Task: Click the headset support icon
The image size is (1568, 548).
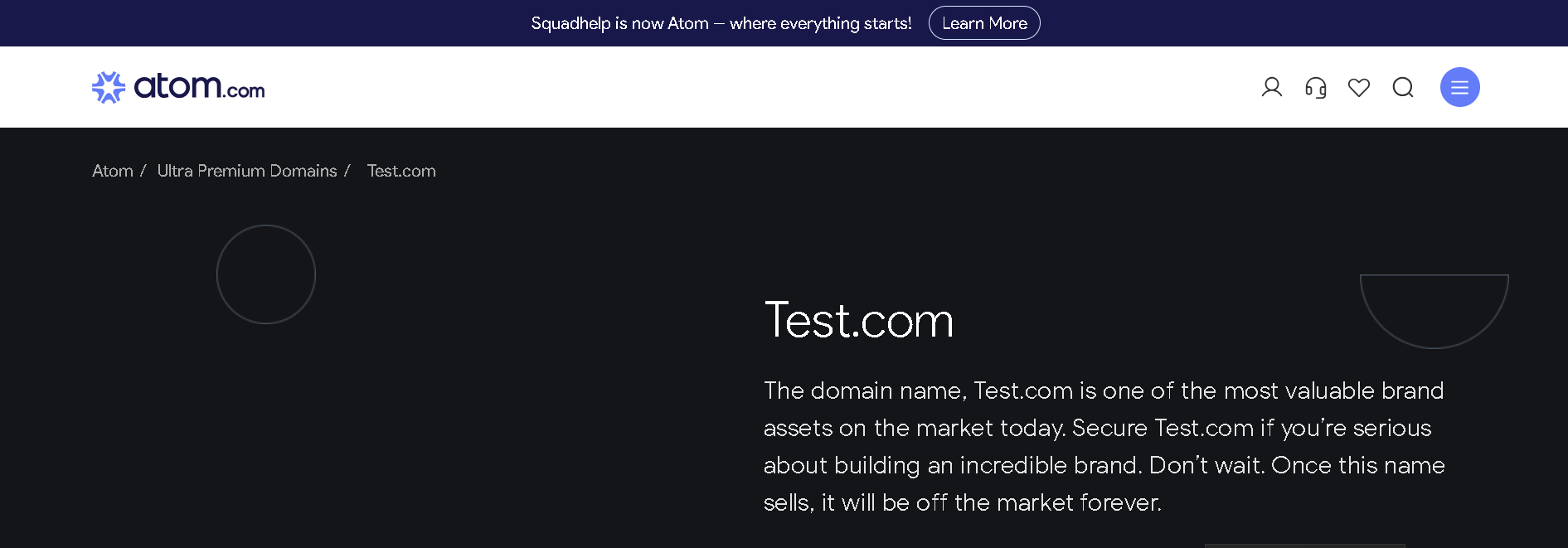Action: 1316,87
